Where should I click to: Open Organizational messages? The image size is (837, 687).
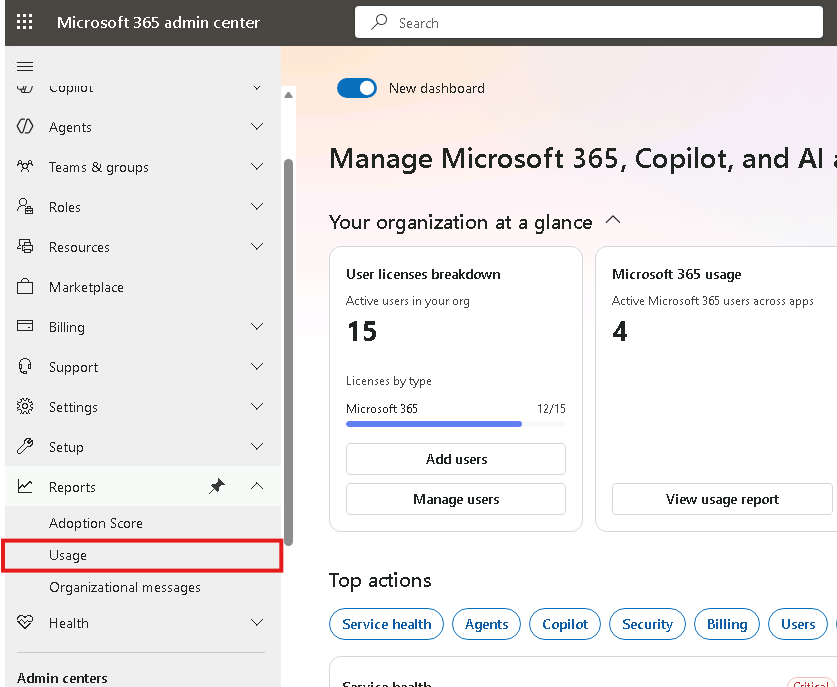pos(125,587)
